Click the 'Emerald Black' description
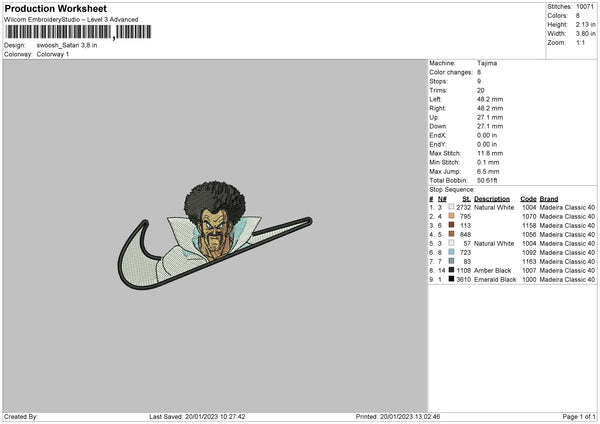This screenshot has height=424, width=600. pos(495,279)
